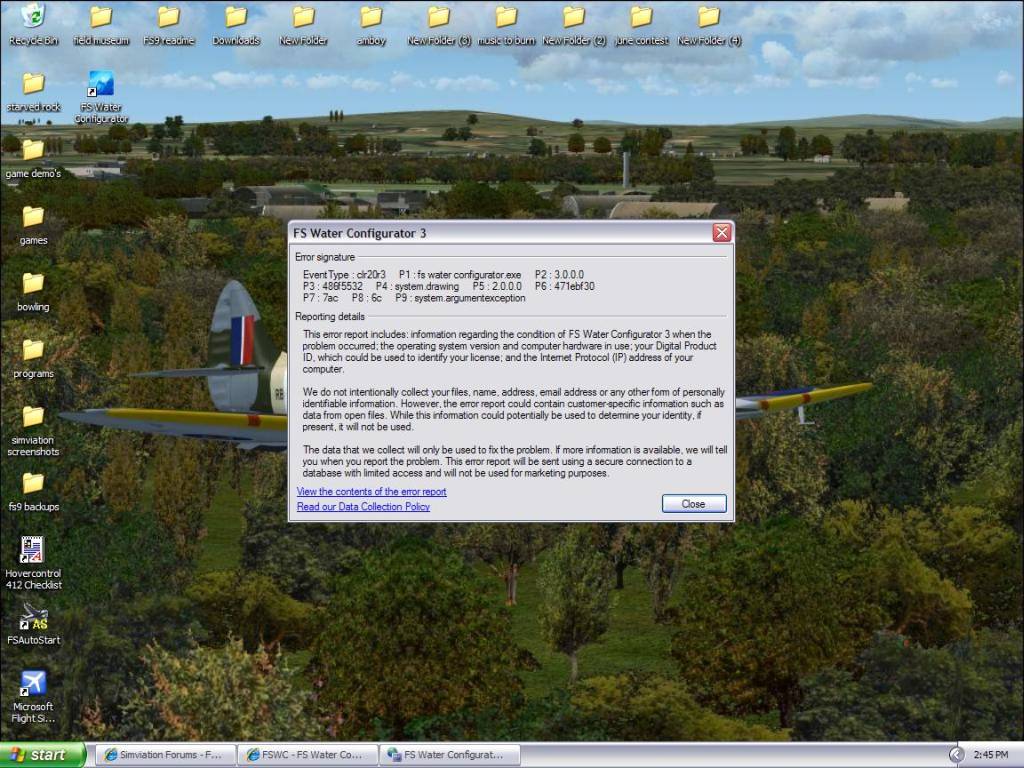Viewport: 1024px width, 768px height.
Task: Click the FS Water Configurator 3 title bar
Action: click(x=500, y=233)
